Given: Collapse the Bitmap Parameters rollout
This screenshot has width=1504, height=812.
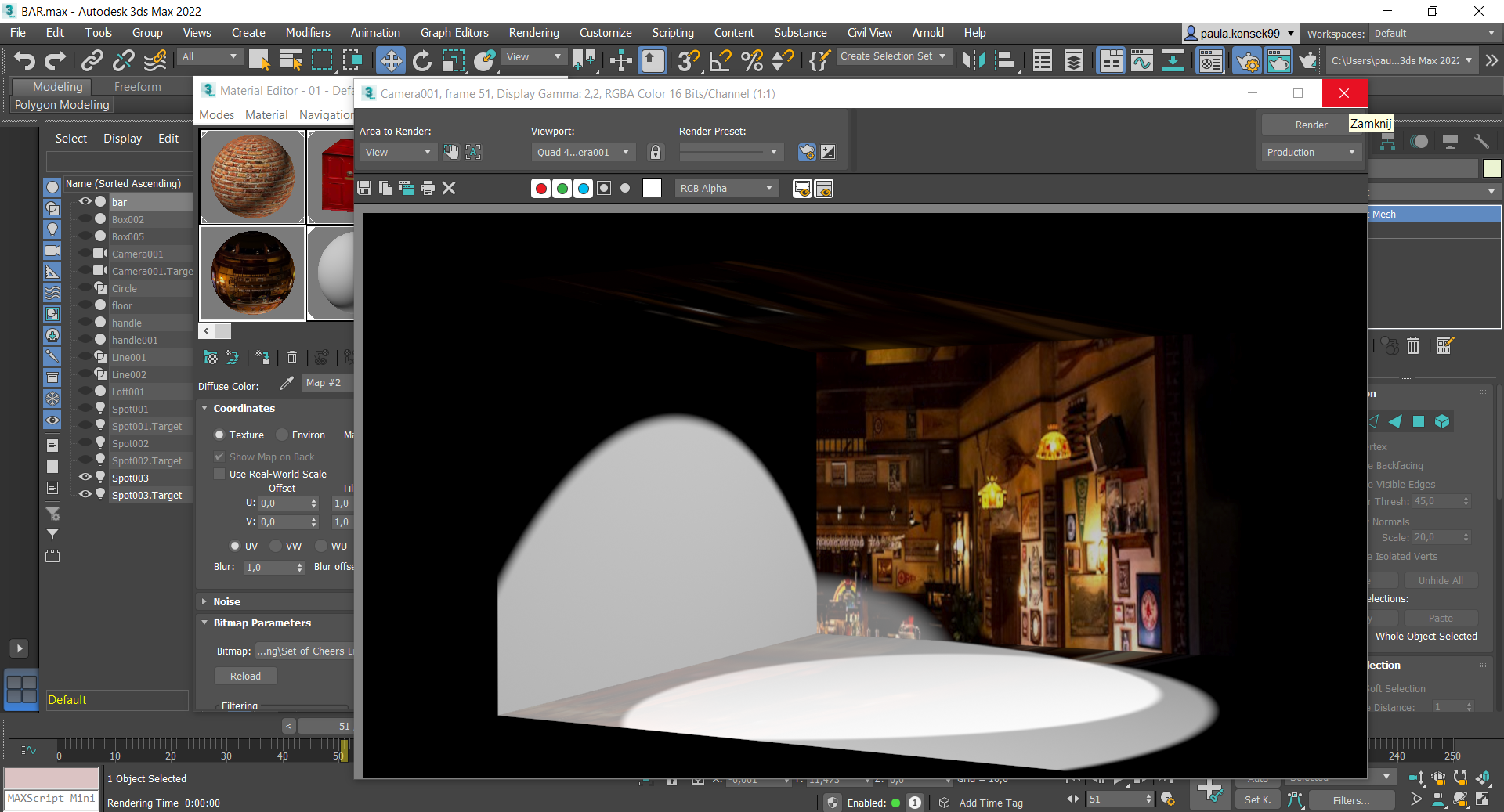Looking at the screenshot, I should (205, 623).
